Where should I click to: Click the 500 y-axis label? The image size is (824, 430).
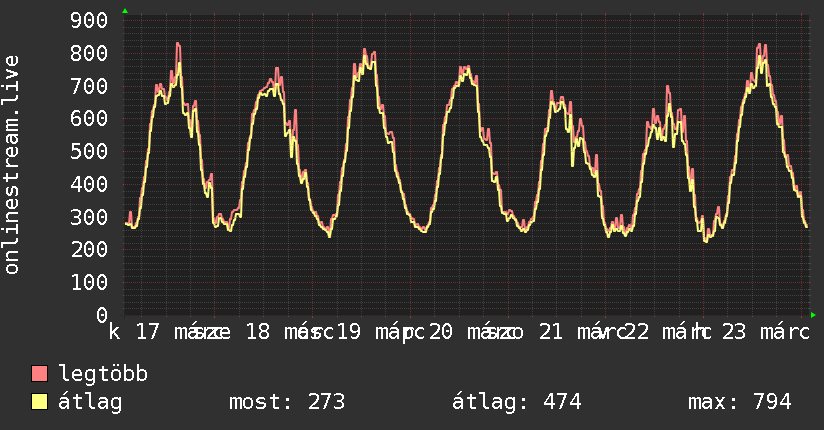[x=89, y=151]
